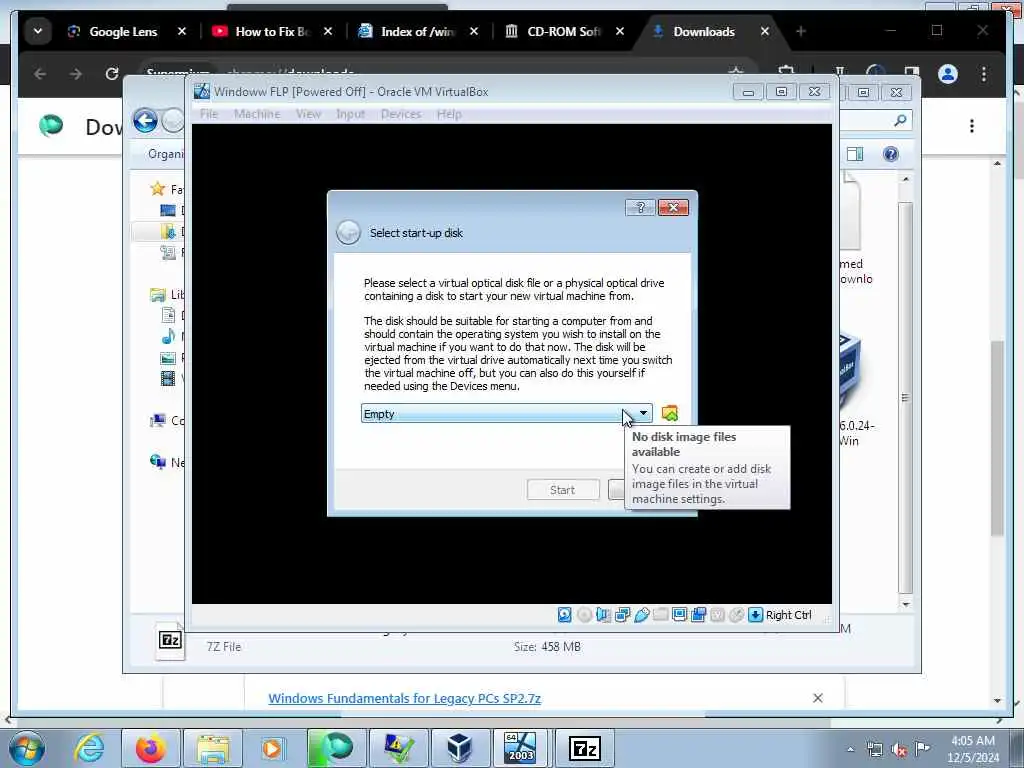Viewport: 1024px width, 768px height.
Task: Open Firefox from the taskbar
Action: pos(150,748)
